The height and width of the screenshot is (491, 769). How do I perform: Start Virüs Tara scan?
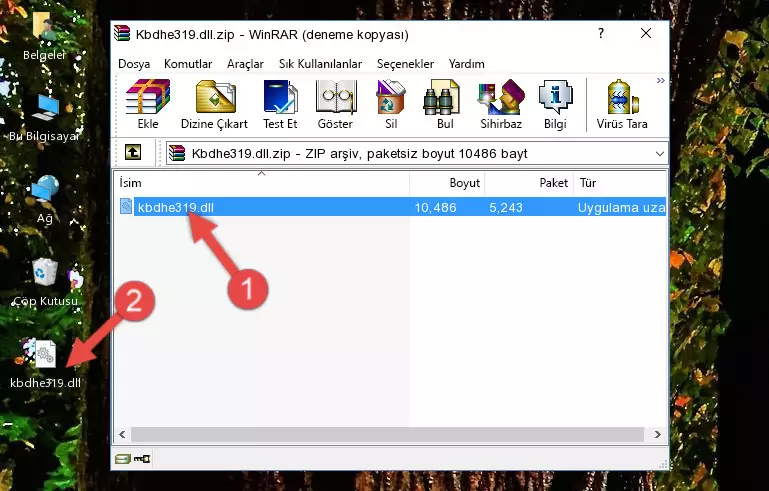622,104
